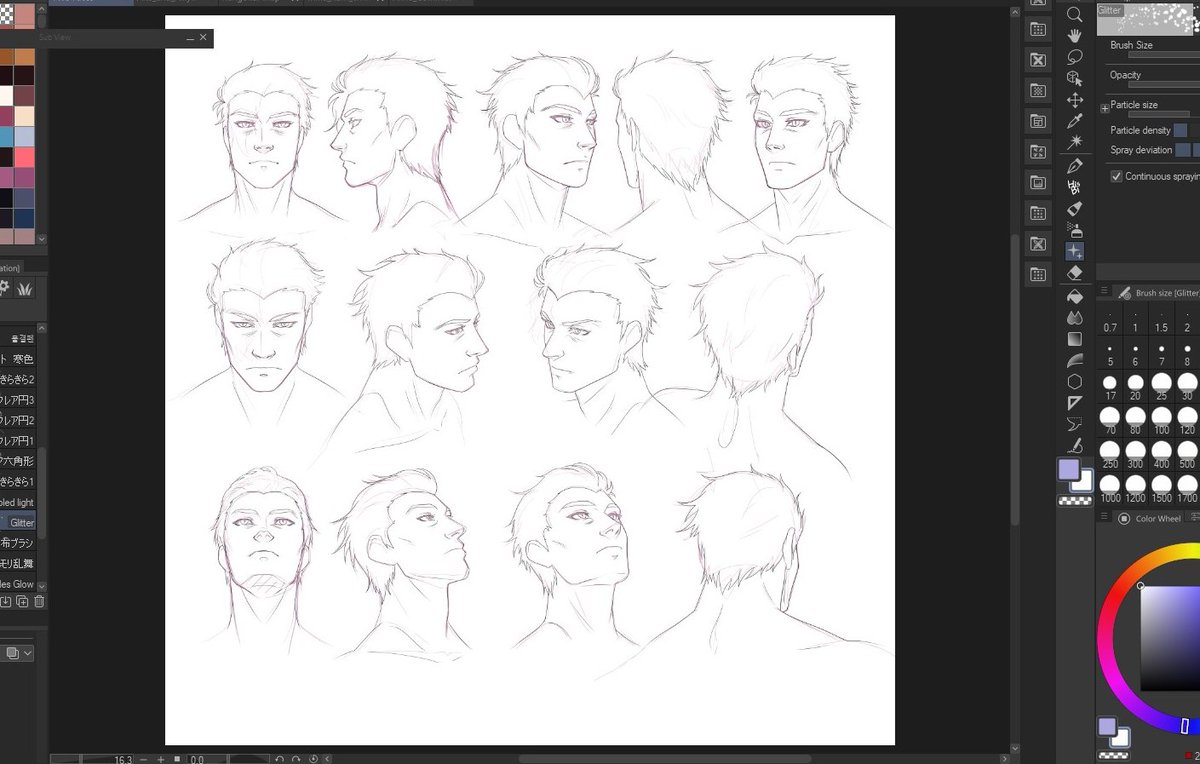Select the Eyedropper tool
1200x764 pixels.
click(1075, 121)
